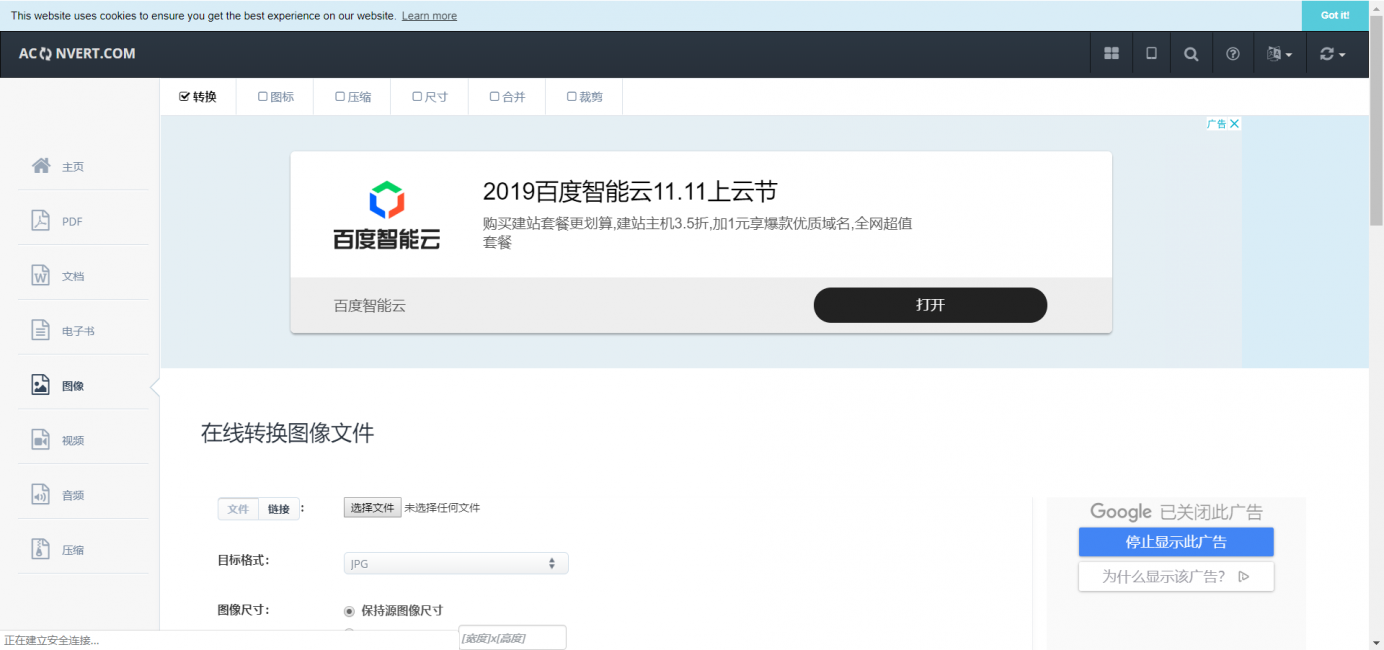The height and width of the screenshot is (650, 1384).
Task: Switch to the 压缩 compress tab
Action: [353, 97]
